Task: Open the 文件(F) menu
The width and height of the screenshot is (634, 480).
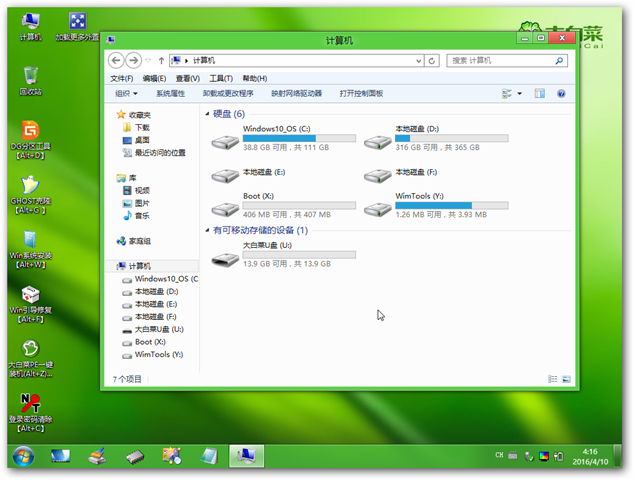Action: (121, 78)
